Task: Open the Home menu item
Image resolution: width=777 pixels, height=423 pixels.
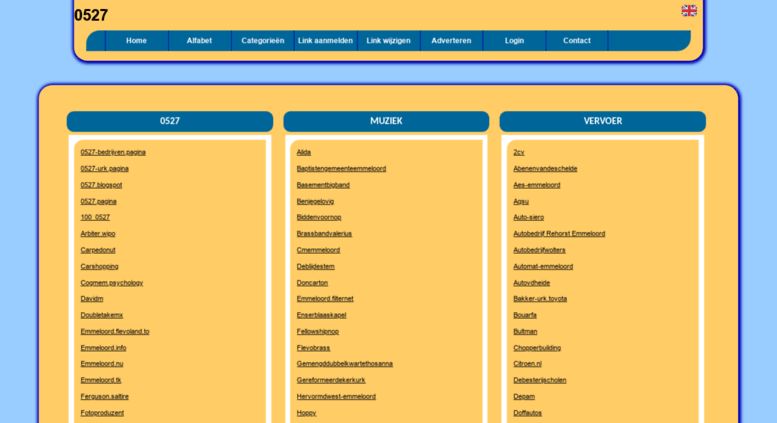Action: click(136, 41)
